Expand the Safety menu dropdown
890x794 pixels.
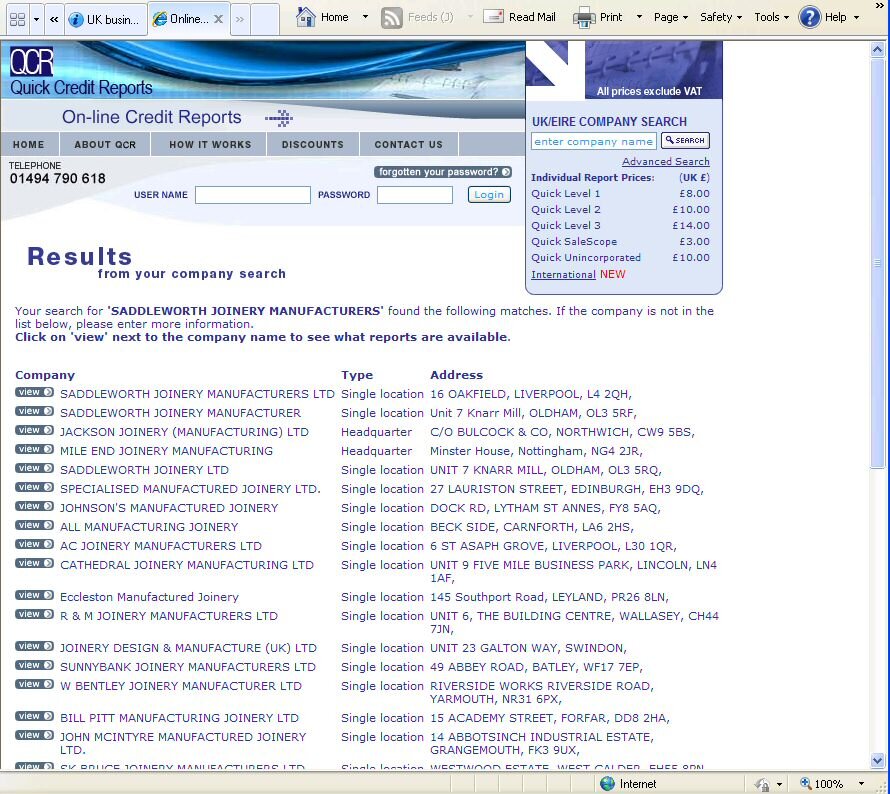tap(721, 17)
